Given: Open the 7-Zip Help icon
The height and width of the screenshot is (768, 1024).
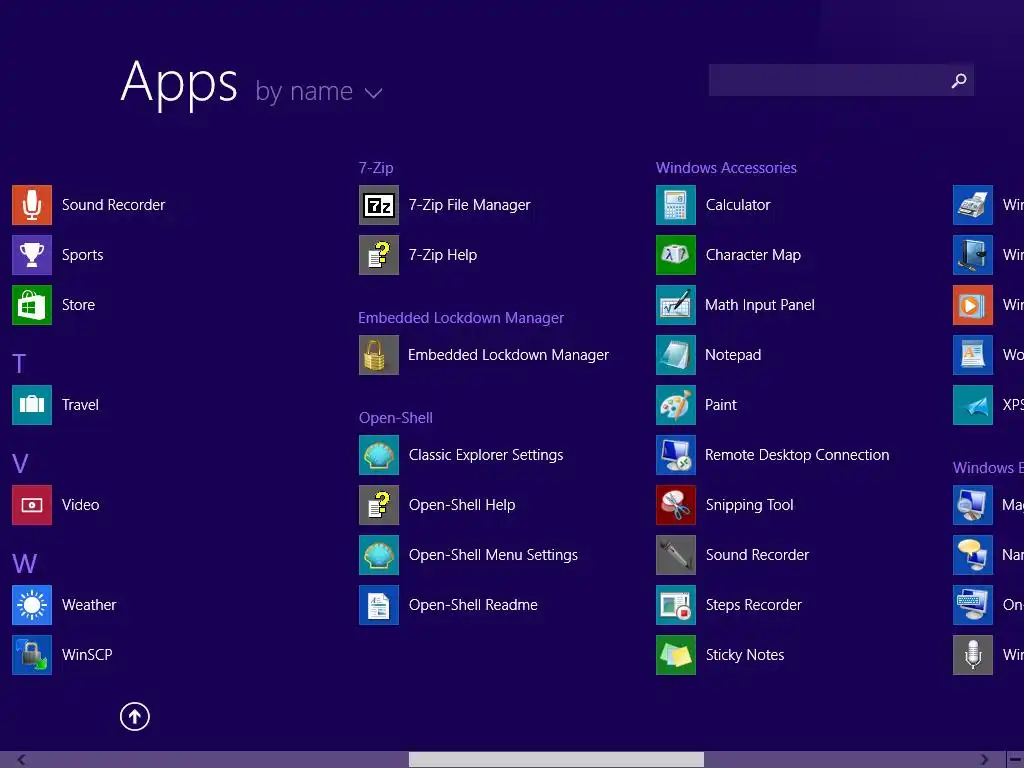Looking at the screenshot, I should [379, 255].
